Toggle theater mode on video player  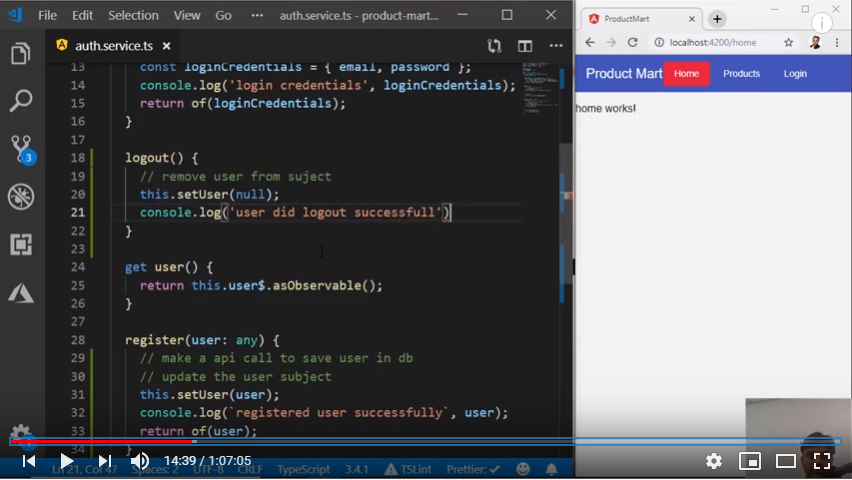(786, 461)
